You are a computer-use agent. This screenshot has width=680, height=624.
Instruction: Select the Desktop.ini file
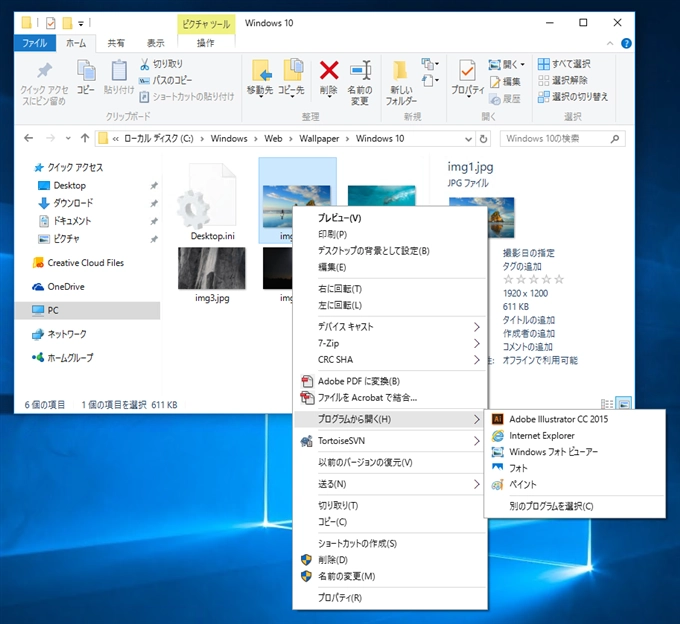[212, 202]
